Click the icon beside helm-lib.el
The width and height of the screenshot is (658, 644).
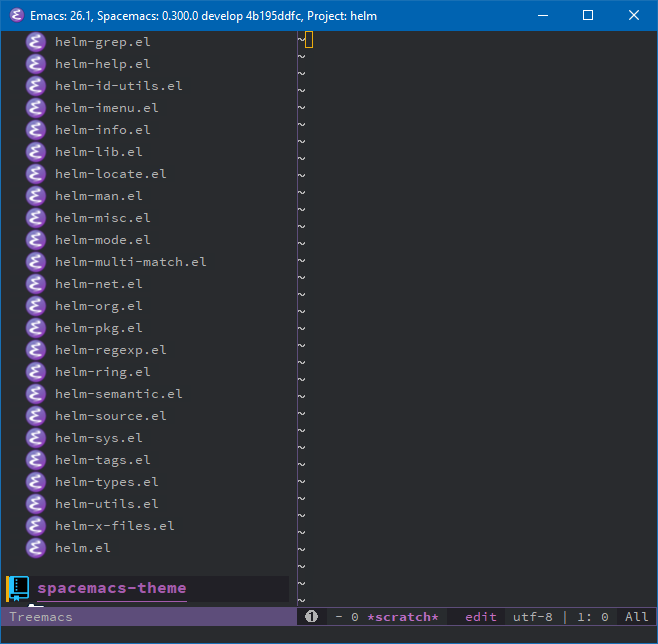pyautogui.click(x=36, y=152)
